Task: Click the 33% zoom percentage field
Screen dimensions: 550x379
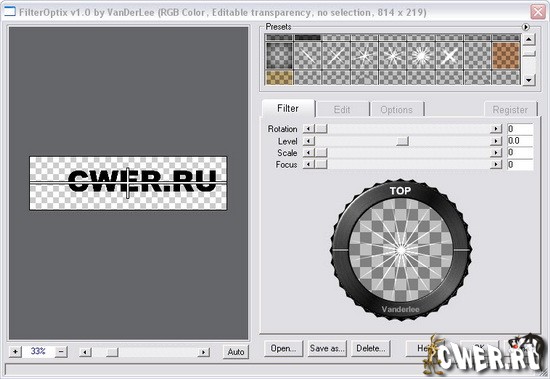Action: tap(38, 351)
